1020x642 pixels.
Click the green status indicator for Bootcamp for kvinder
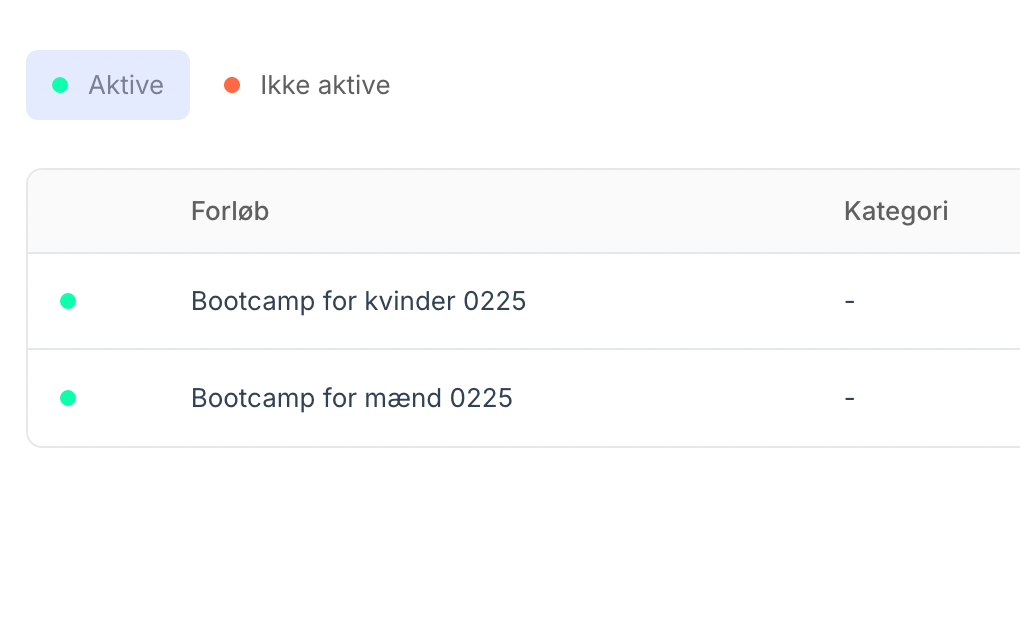click(x=68, y=301)
